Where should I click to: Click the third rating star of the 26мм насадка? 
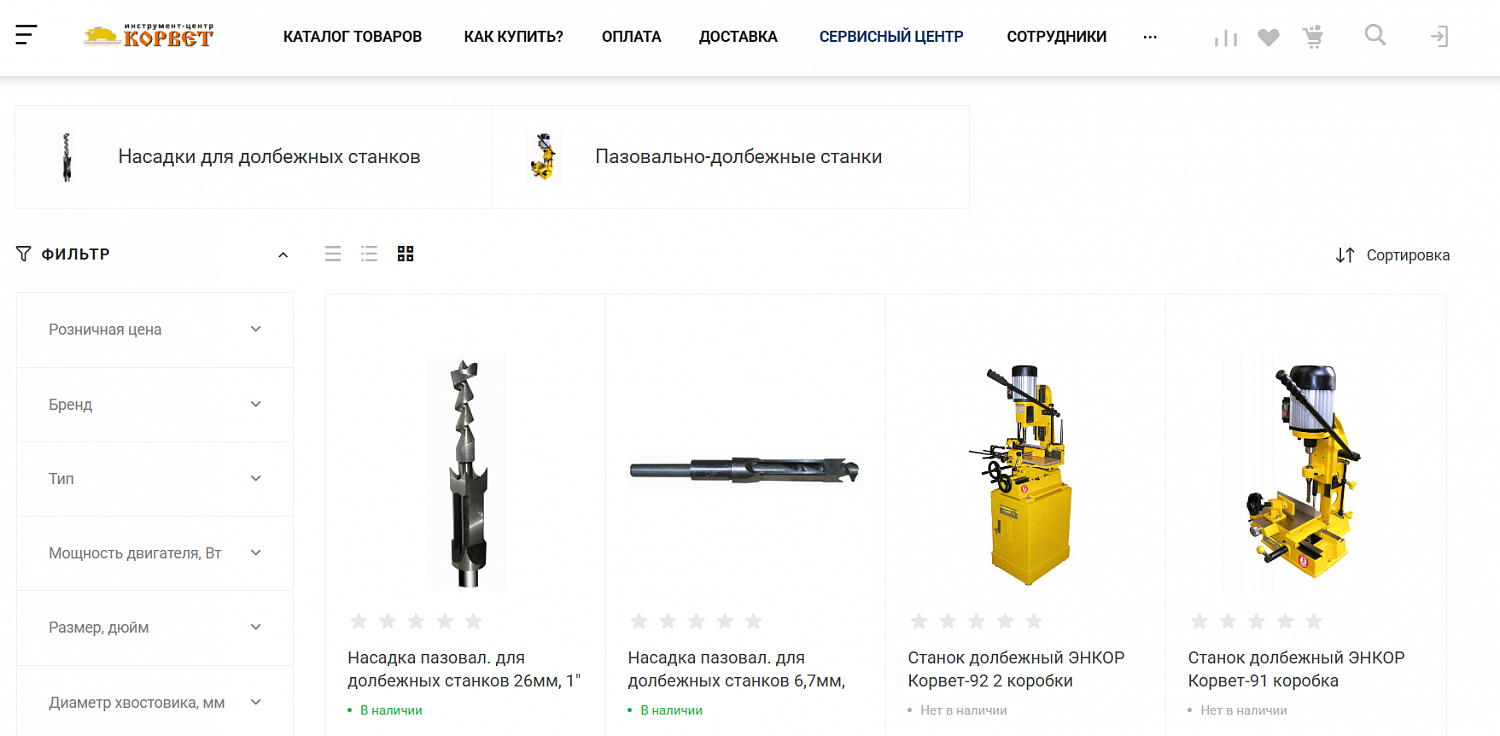pos(416,621)
